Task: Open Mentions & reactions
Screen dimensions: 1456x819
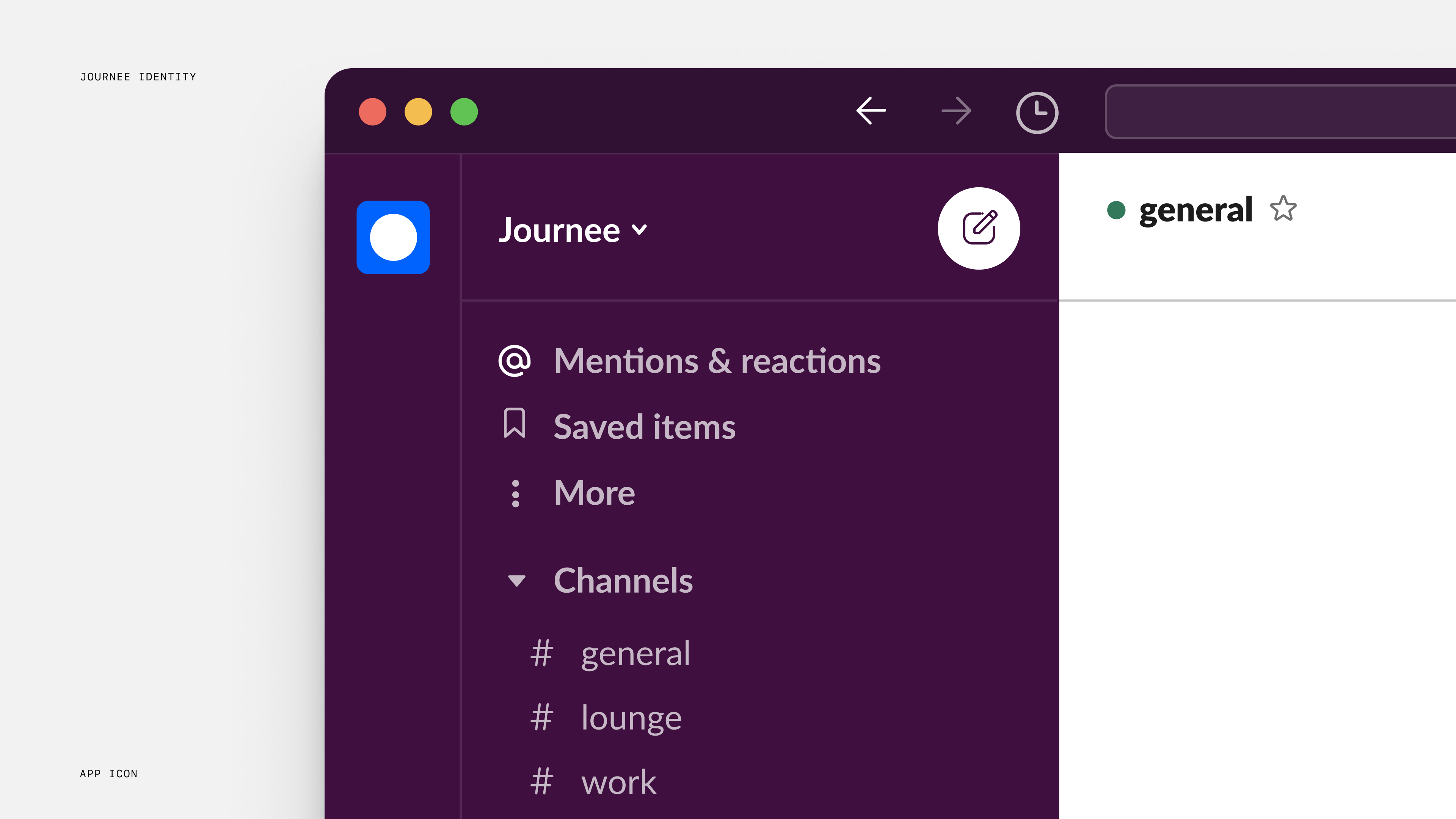Action: (x=717, y=361)
